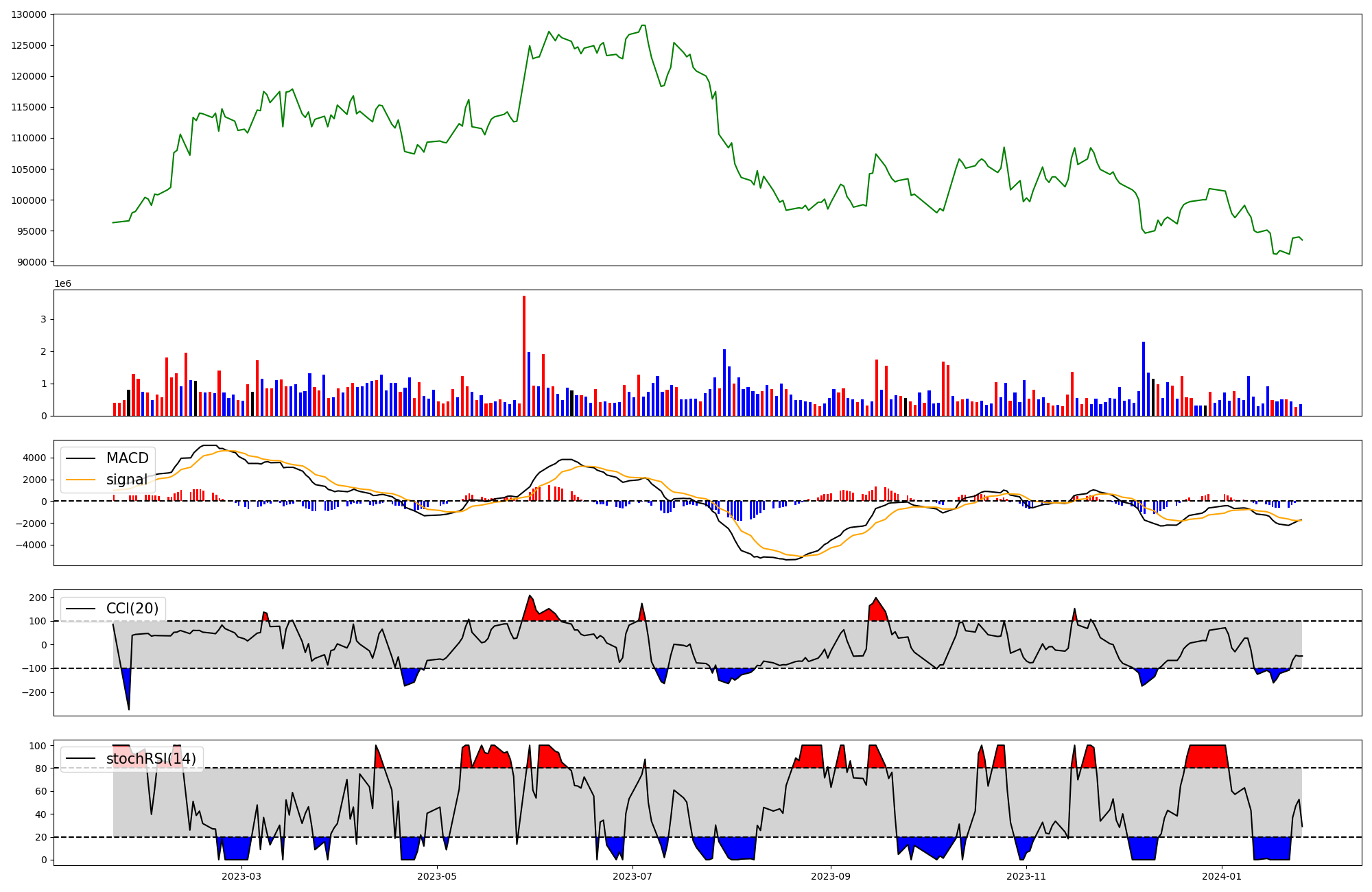The height and width of the screenshot is (892, 1372).
Task: Click the 2023-11 date tick label
Action: [1026, 876]
